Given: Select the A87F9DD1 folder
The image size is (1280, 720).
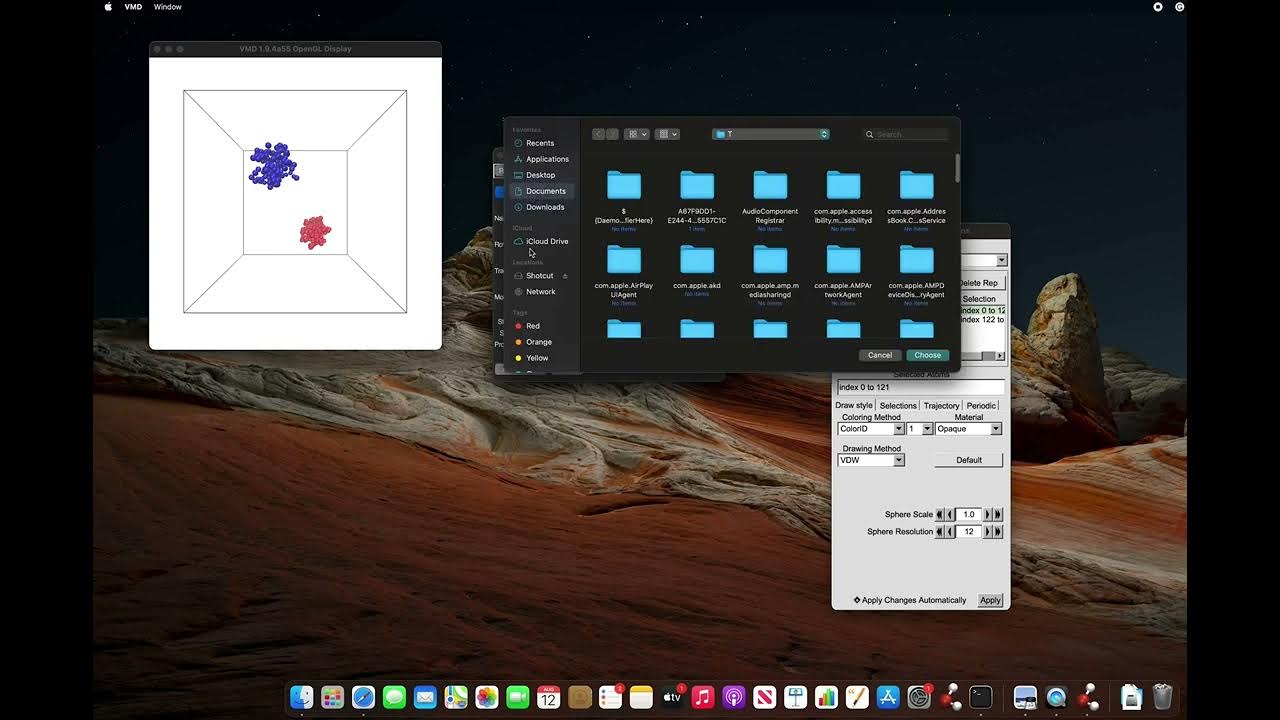Looking at the screenshot, I should (697, 198).
